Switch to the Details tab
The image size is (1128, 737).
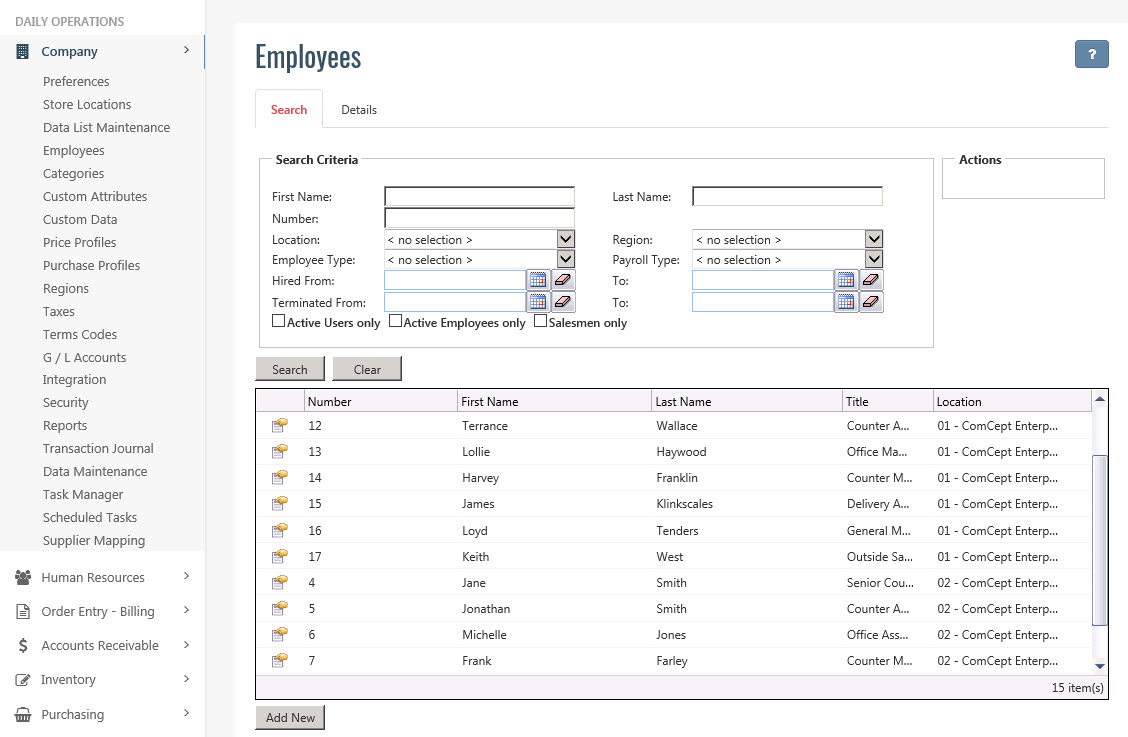[x=358, y=110]
